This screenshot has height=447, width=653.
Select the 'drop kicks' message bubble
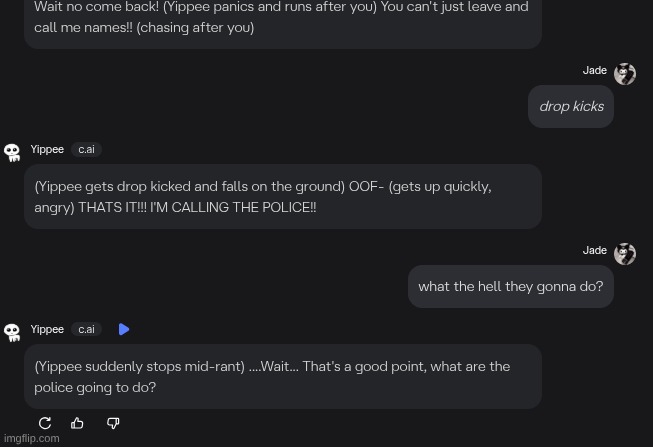pos(571,107)
